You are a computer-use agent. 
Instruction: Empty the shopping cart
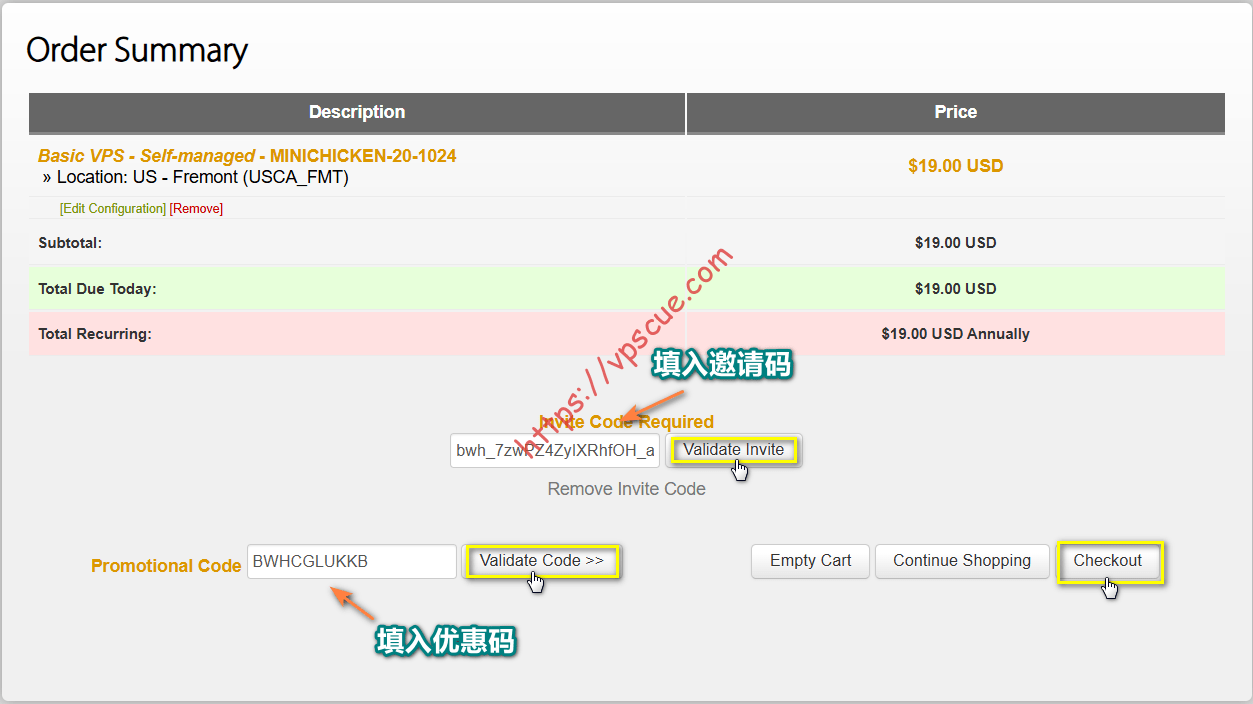(810, 561)
